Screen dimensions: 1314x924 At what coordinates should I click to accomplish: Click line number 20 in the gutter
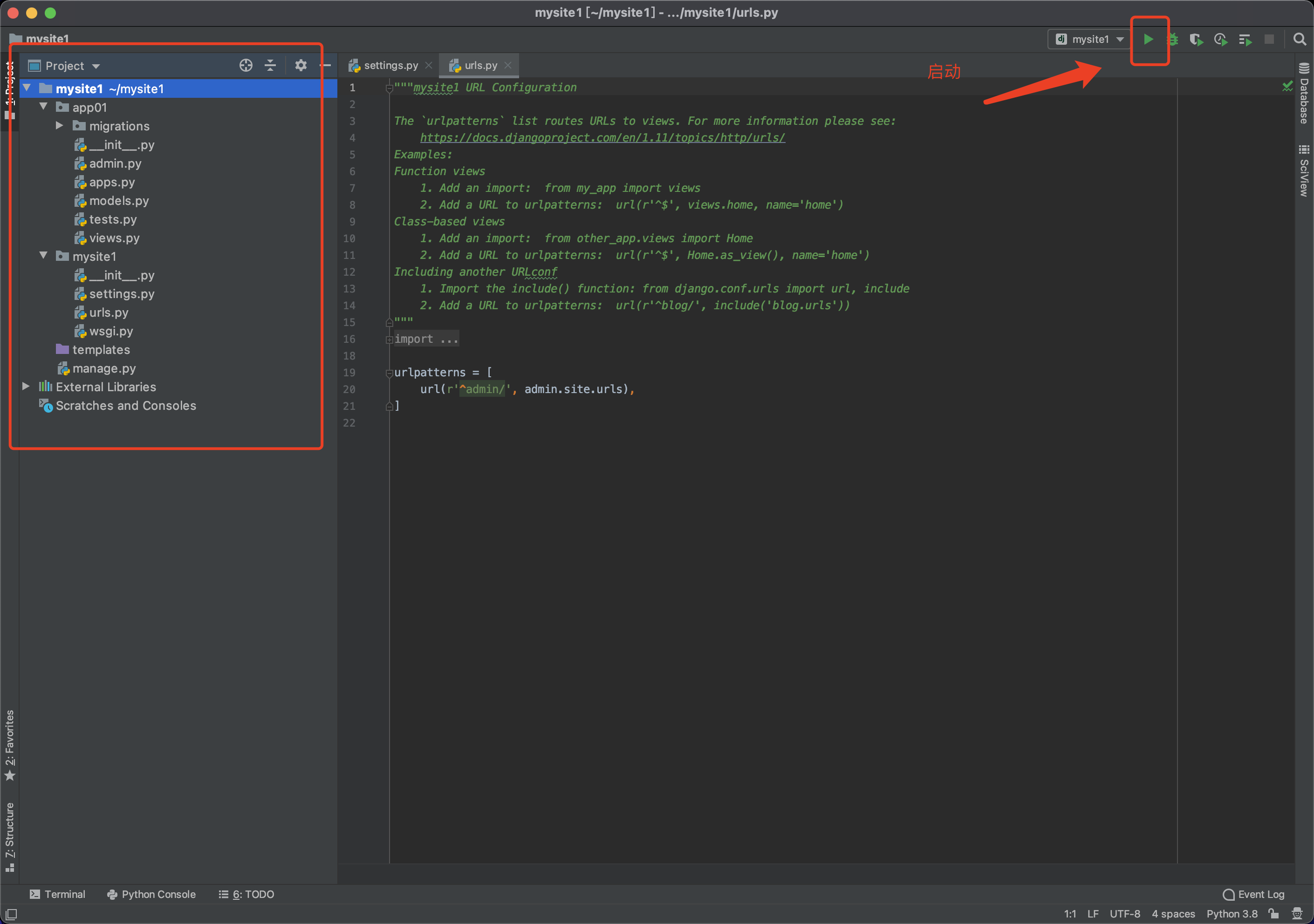pos(349,390)
